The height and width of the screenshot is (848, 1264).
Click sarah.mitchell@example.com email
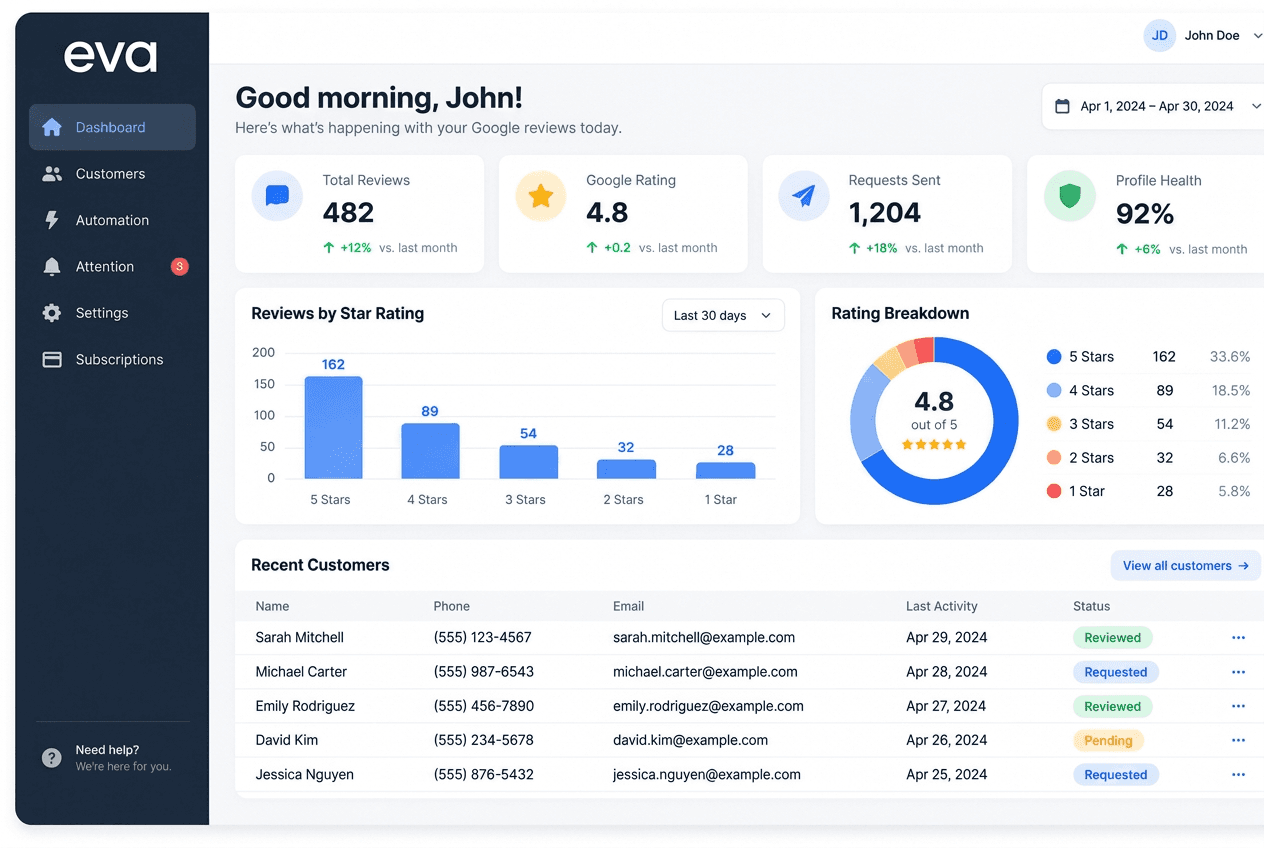[704, 637]
